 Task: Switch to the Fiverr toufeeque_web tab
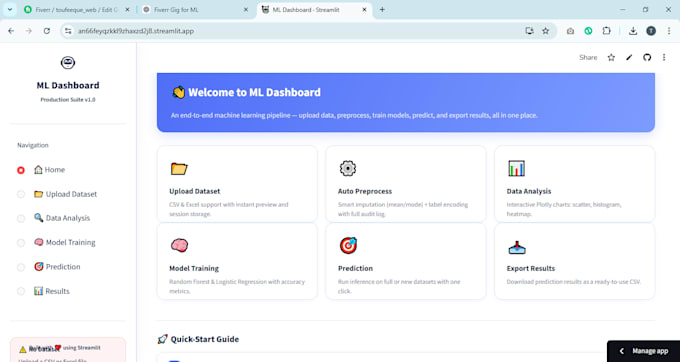tap(76, 10)
